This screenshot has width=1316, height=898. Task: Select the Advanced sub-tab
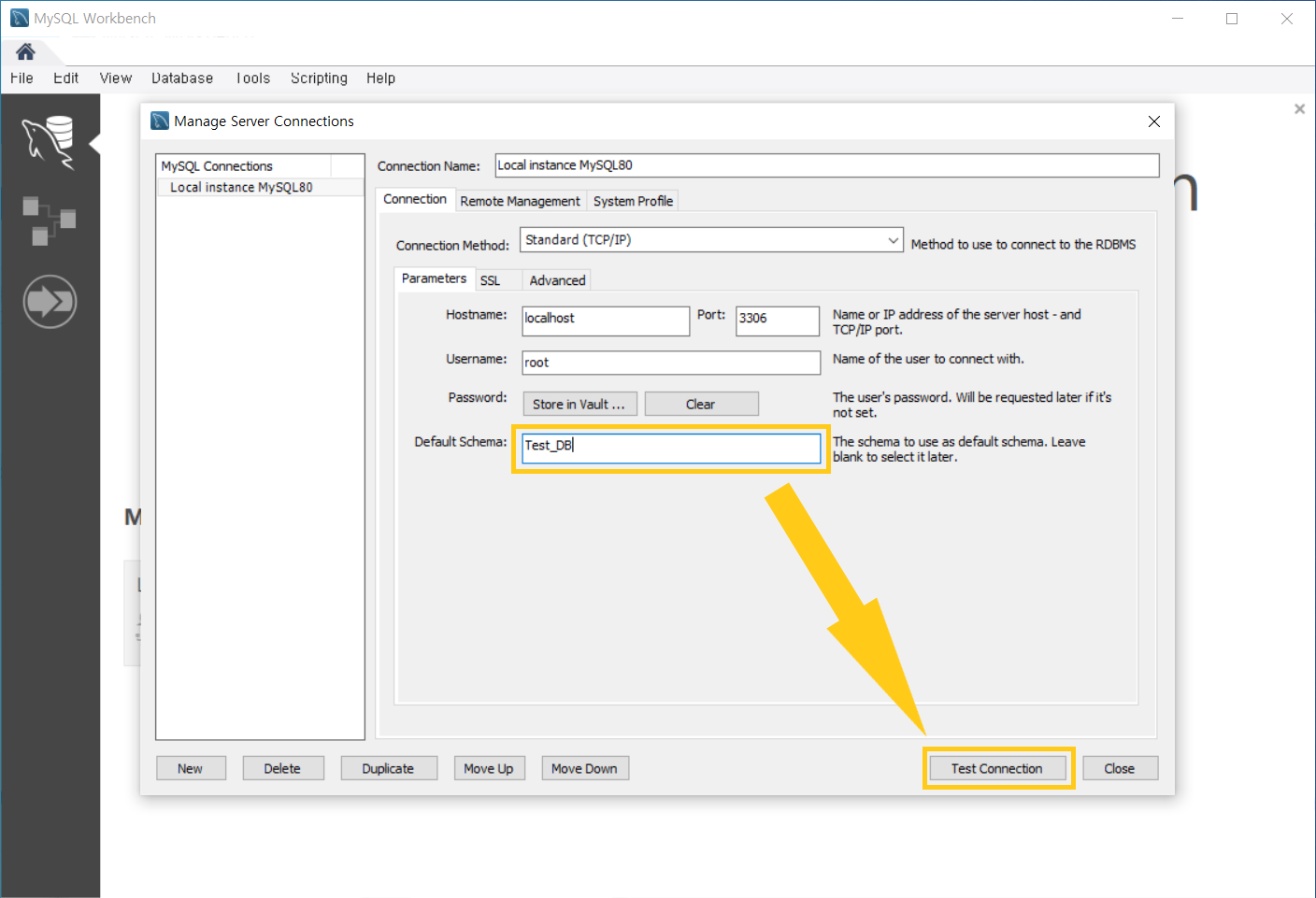click(x=557, y=280)
